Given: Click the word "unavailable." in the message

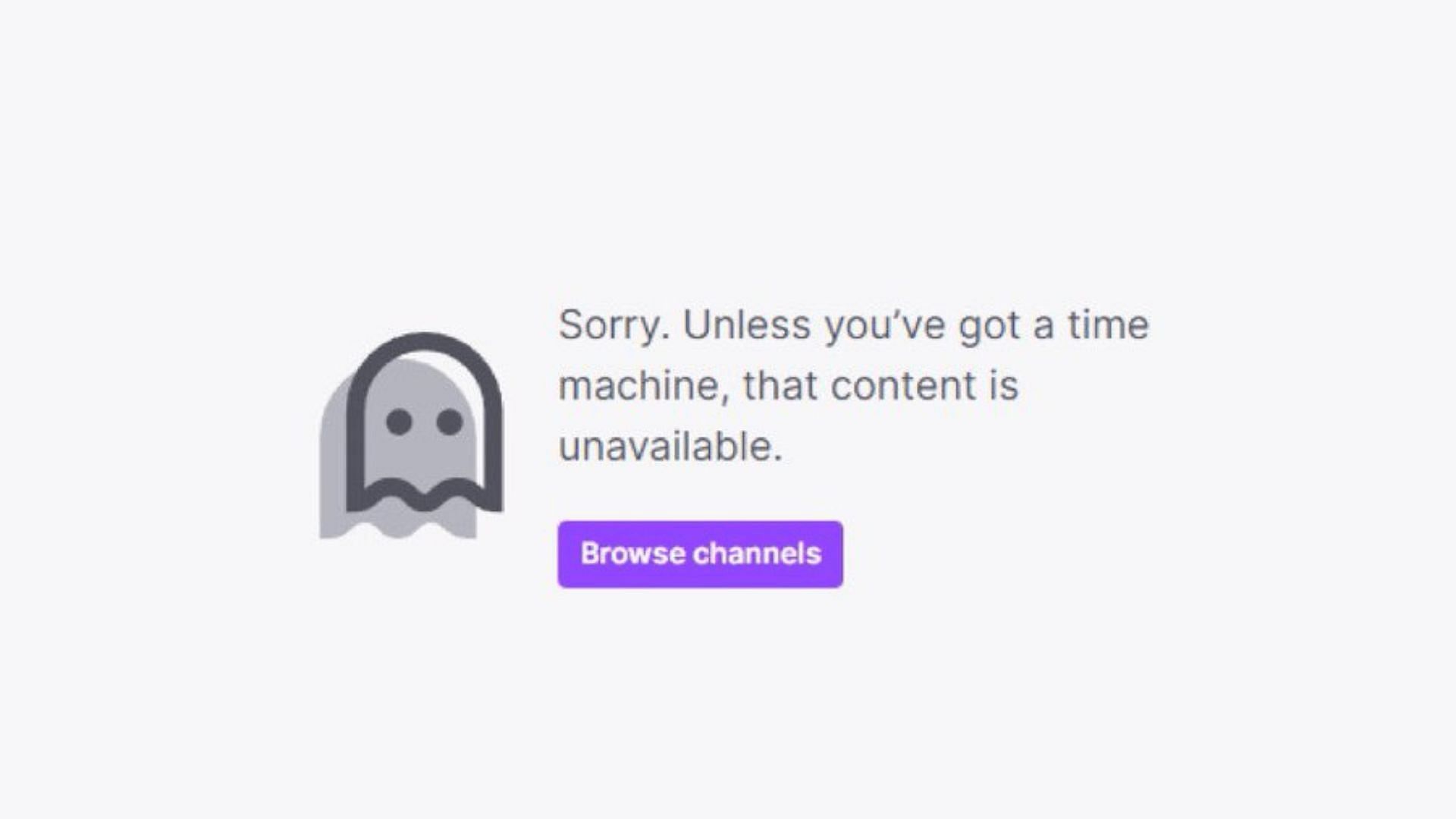Looking at the screenshot, I should [x=670, y=447].
